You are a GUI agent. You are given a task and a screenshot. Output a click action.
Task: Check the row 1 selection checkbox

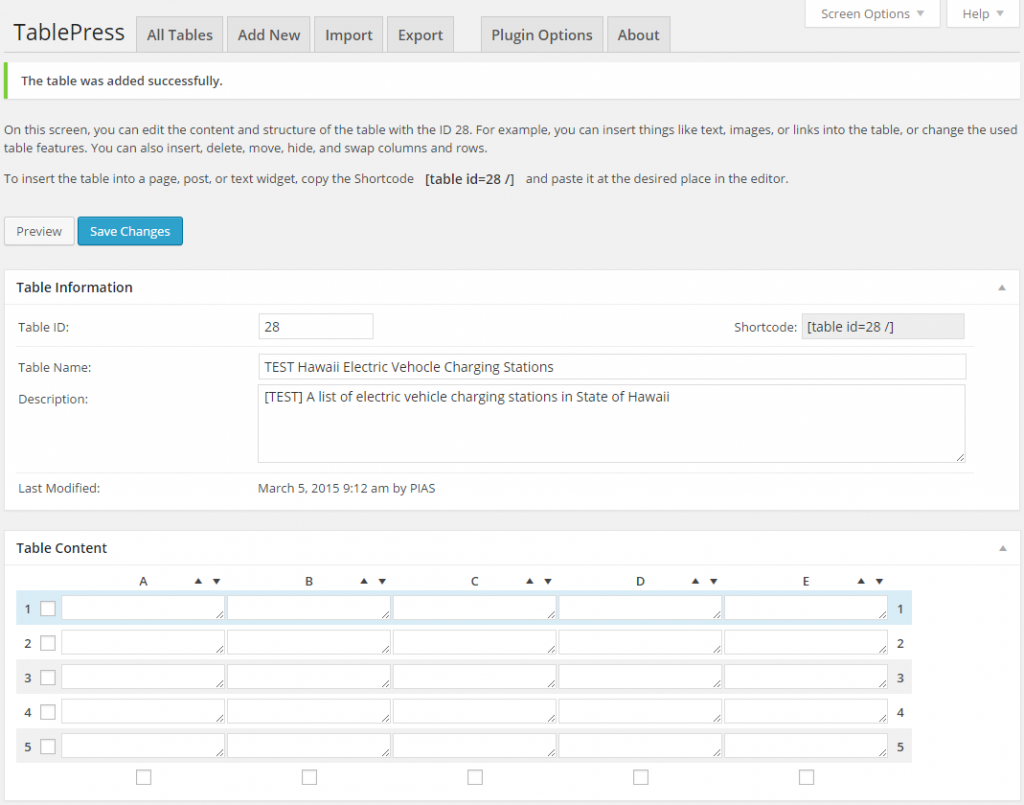click(48, 608)
